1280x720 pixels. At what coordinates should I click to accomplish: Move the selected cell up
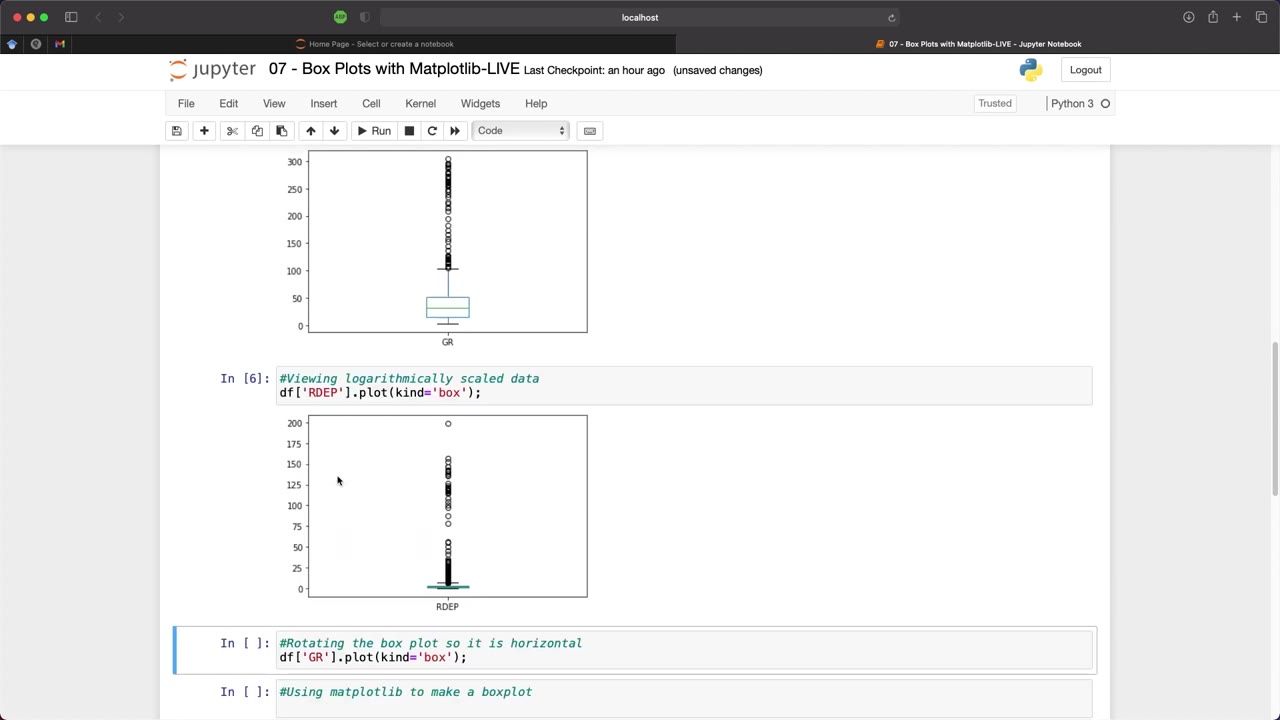pyautogui.click(x=311, y=131)
